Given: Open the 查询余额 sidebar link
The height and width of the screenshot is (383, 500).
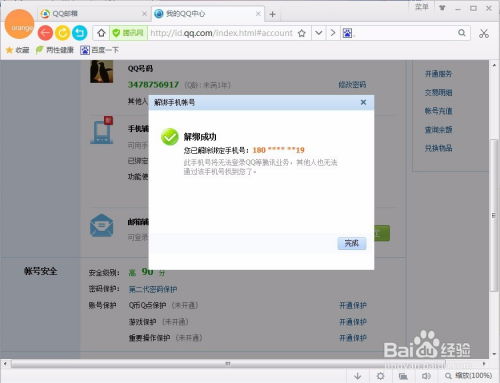Looking at the screenshot, I should pos(438,130).
